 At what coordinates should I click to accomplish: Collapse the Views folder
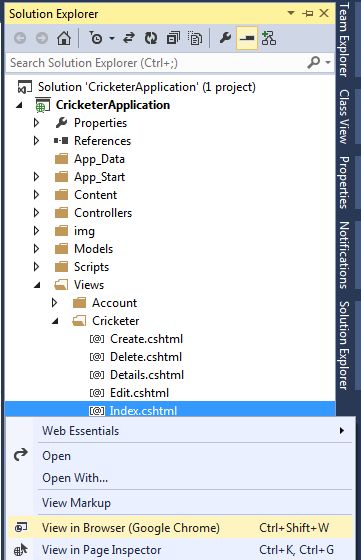[37, 285]
